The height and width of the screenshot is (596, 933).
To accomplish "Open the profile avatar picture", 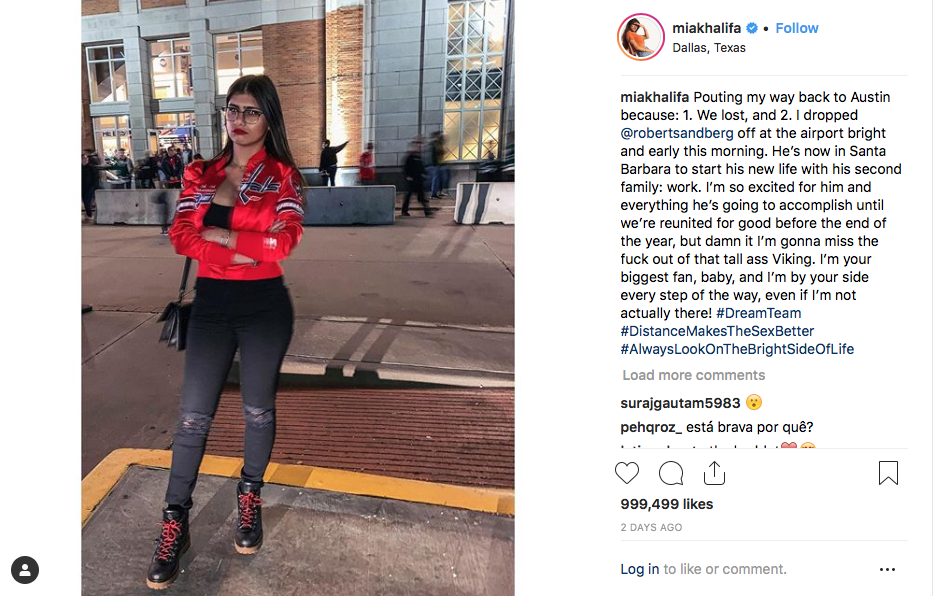I will [x=641, y=37].
